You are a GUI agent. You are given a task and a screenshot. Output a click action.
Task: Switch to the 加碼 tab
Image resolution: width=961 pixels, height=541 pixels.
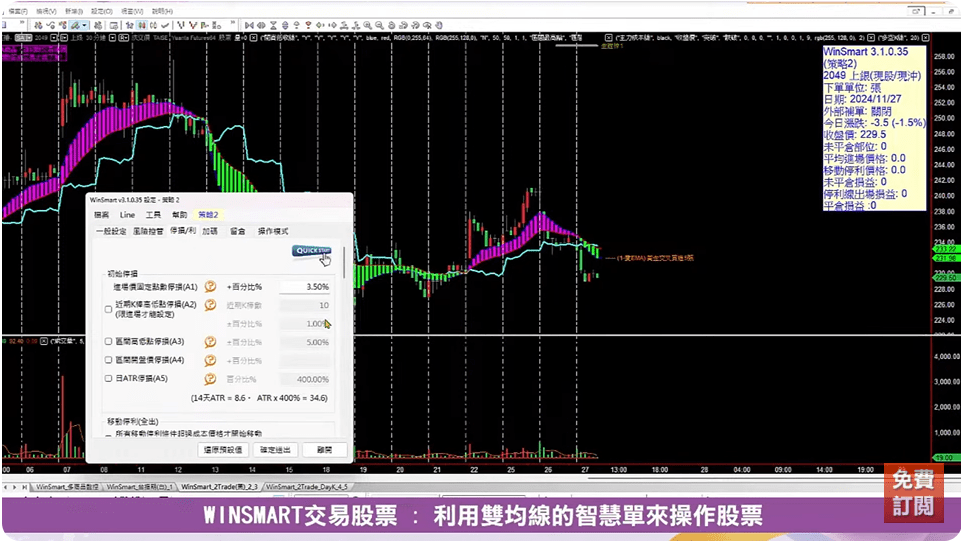point(210,232)
